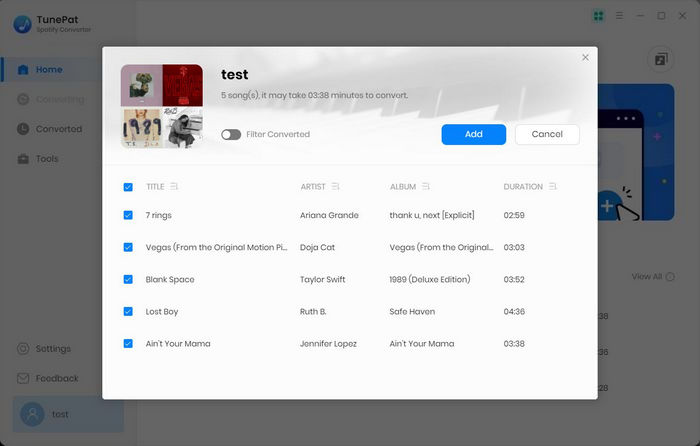The image size is (700, 446).
Task: Click artist name Taylor Swift
Action: coord(322,279)
